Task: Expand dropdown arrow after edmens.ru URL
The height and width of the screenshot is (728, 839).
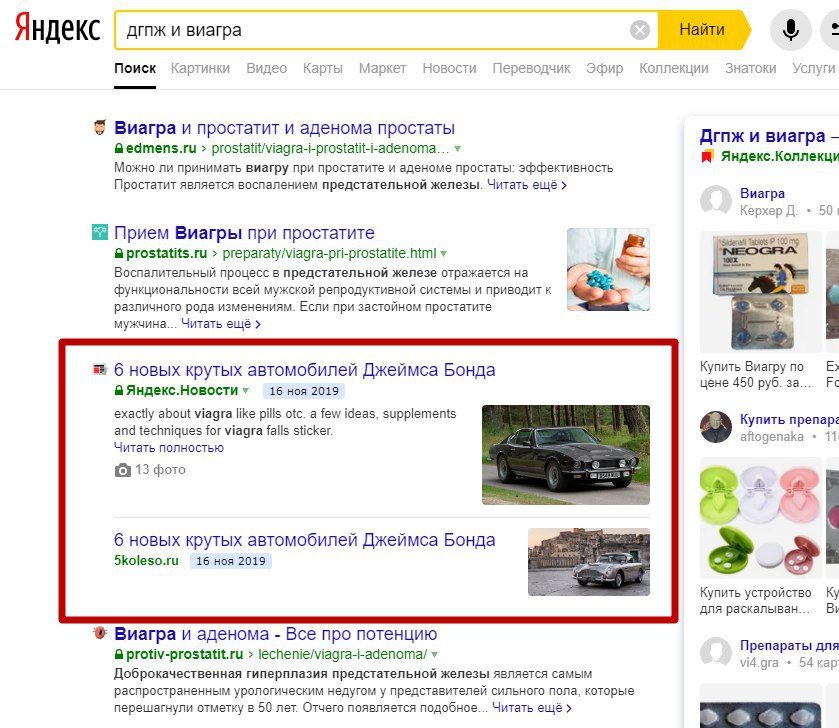Action: coord(457,149)
